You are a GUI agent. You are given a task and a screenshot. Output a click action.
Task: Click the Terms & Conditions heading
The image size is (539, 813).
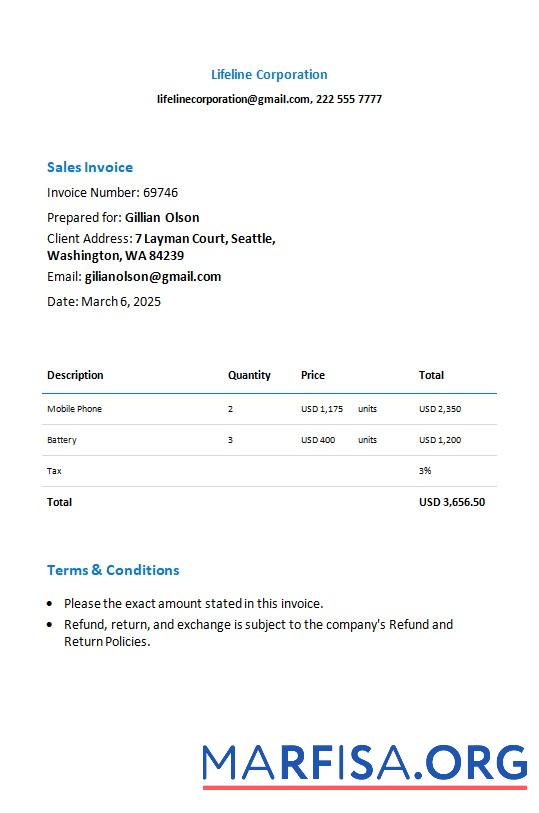[113, 570]
